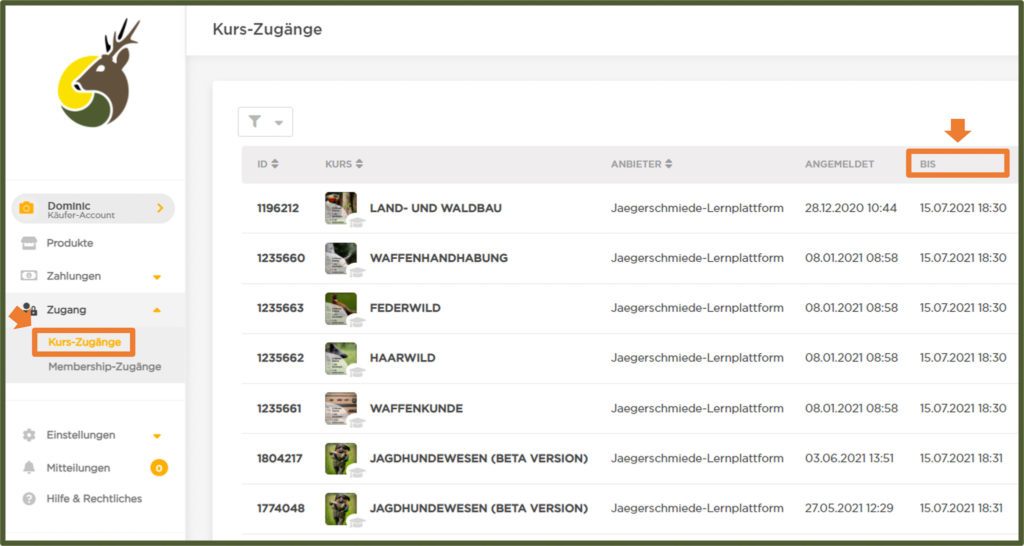
Task: Click WAFFENKUNDE course thumbnail
Action: (342, 408)
